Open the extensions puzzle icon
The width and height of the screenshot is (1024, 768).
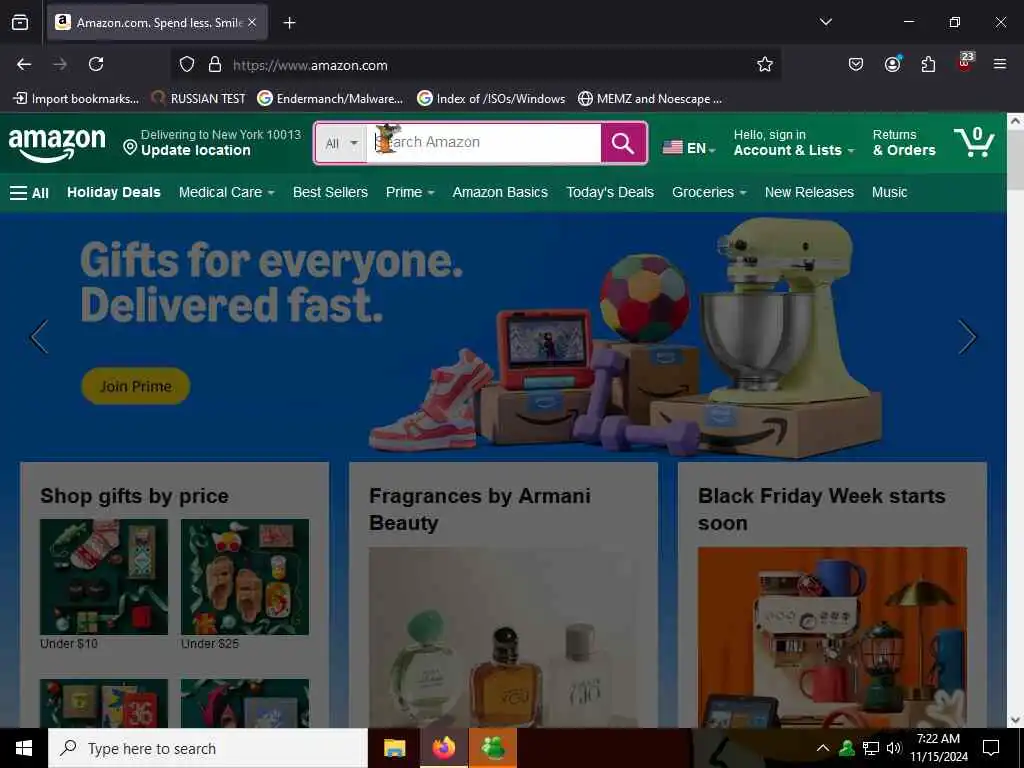click(928, 64)
